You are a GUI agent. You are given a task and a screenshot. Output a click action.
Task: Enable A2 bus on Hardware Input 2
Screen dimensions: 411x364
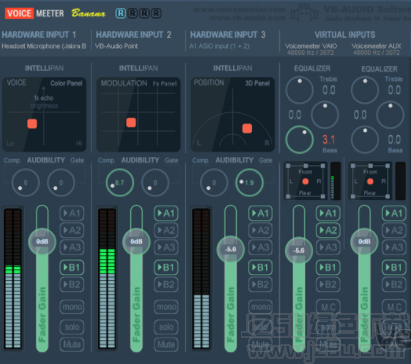coord(166,230)
